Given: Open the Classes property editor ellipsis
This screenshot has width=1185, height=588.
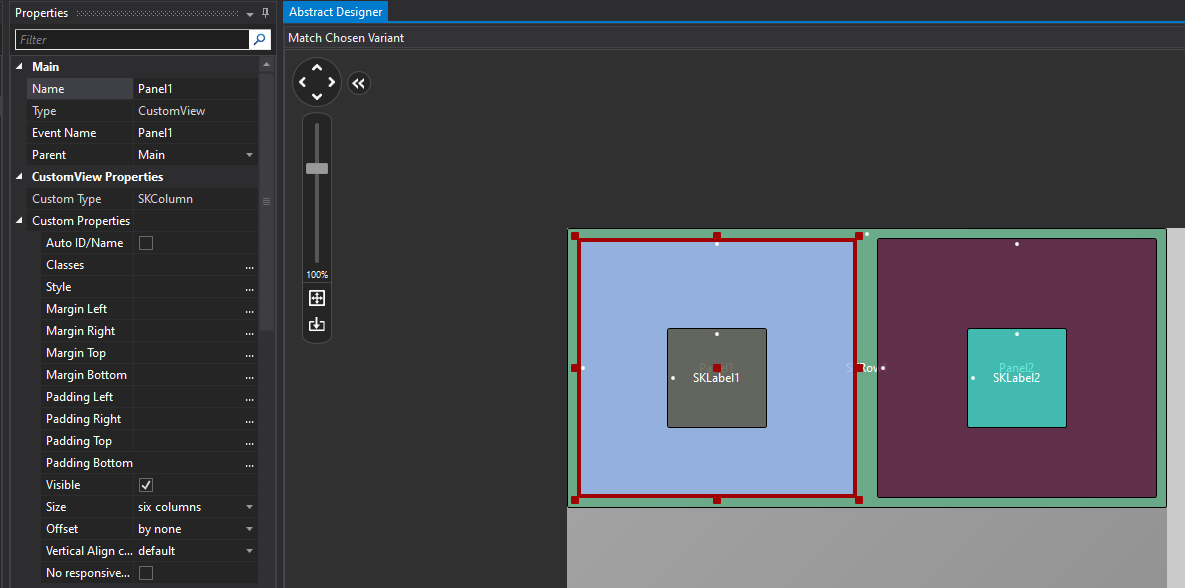Looking at the screenshot, I should tap(249, 266).
